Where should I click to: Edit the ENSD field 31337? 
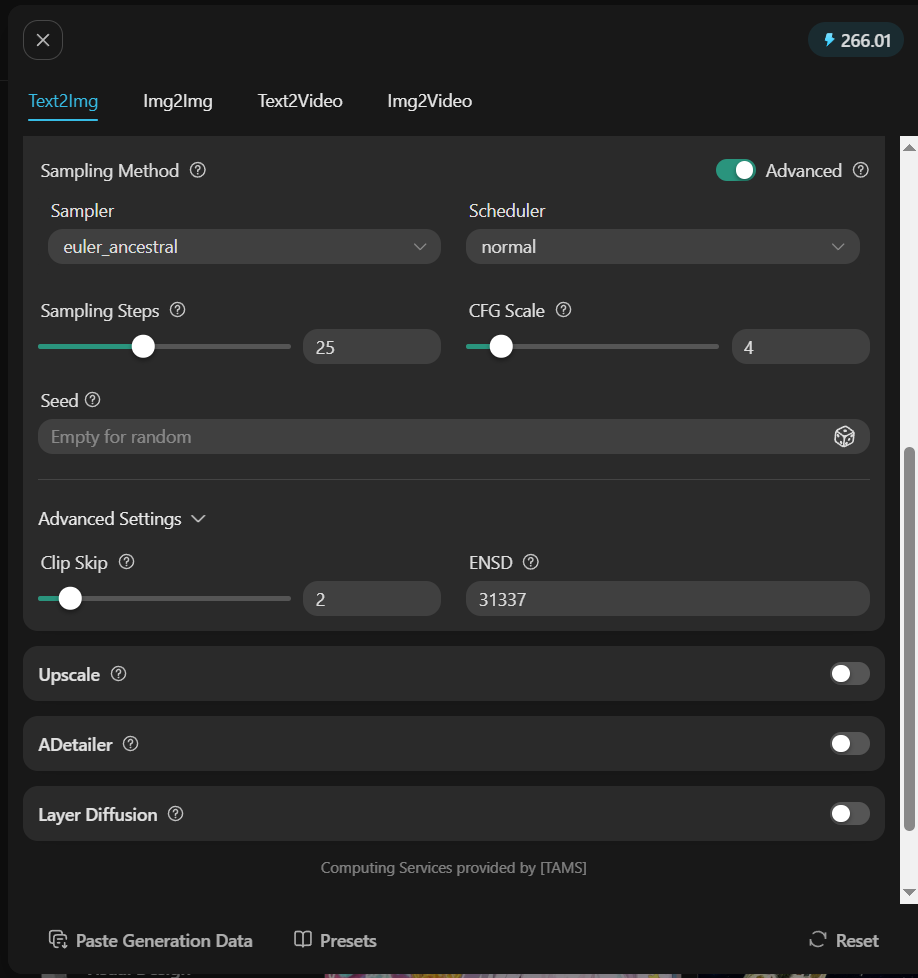668,599
